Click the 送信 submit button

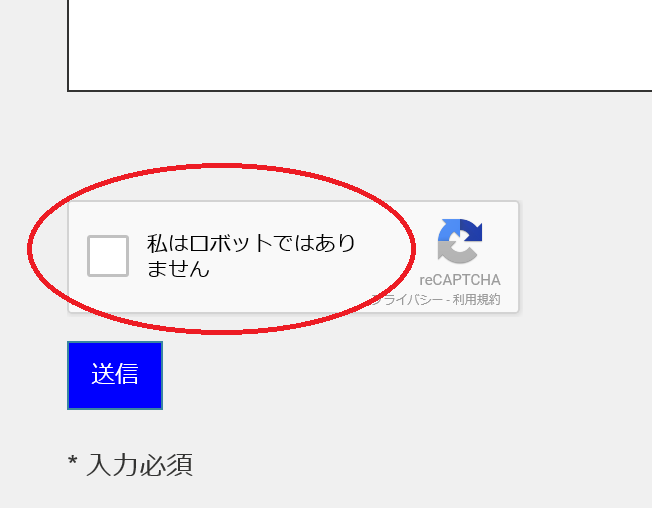point(115,375)
